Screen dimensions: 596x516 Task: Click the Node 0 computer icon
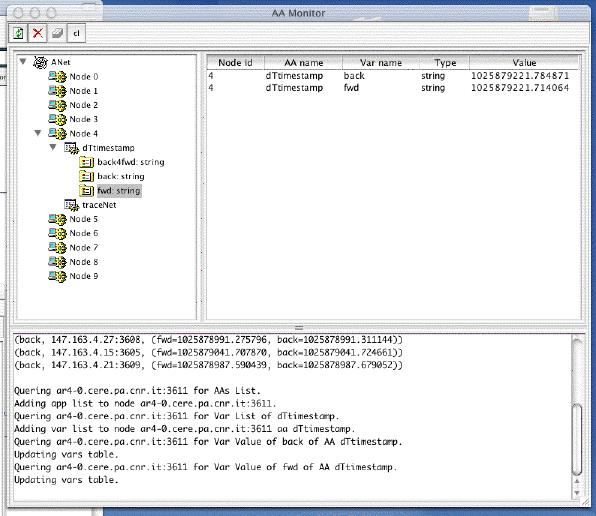coord(57,77)
